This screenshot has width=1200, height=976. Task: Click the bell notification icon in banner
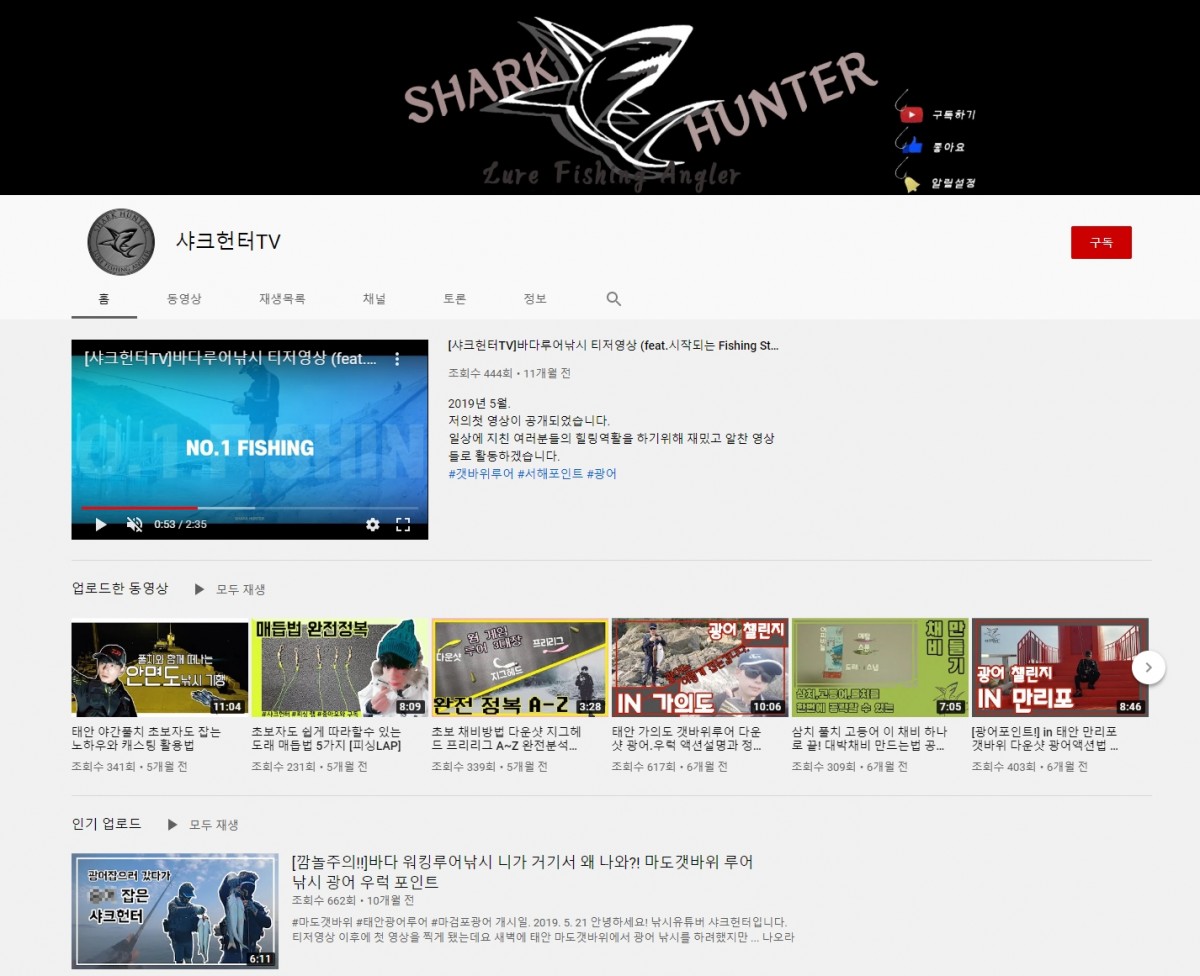pyautogui.click(x=911, y=184)
